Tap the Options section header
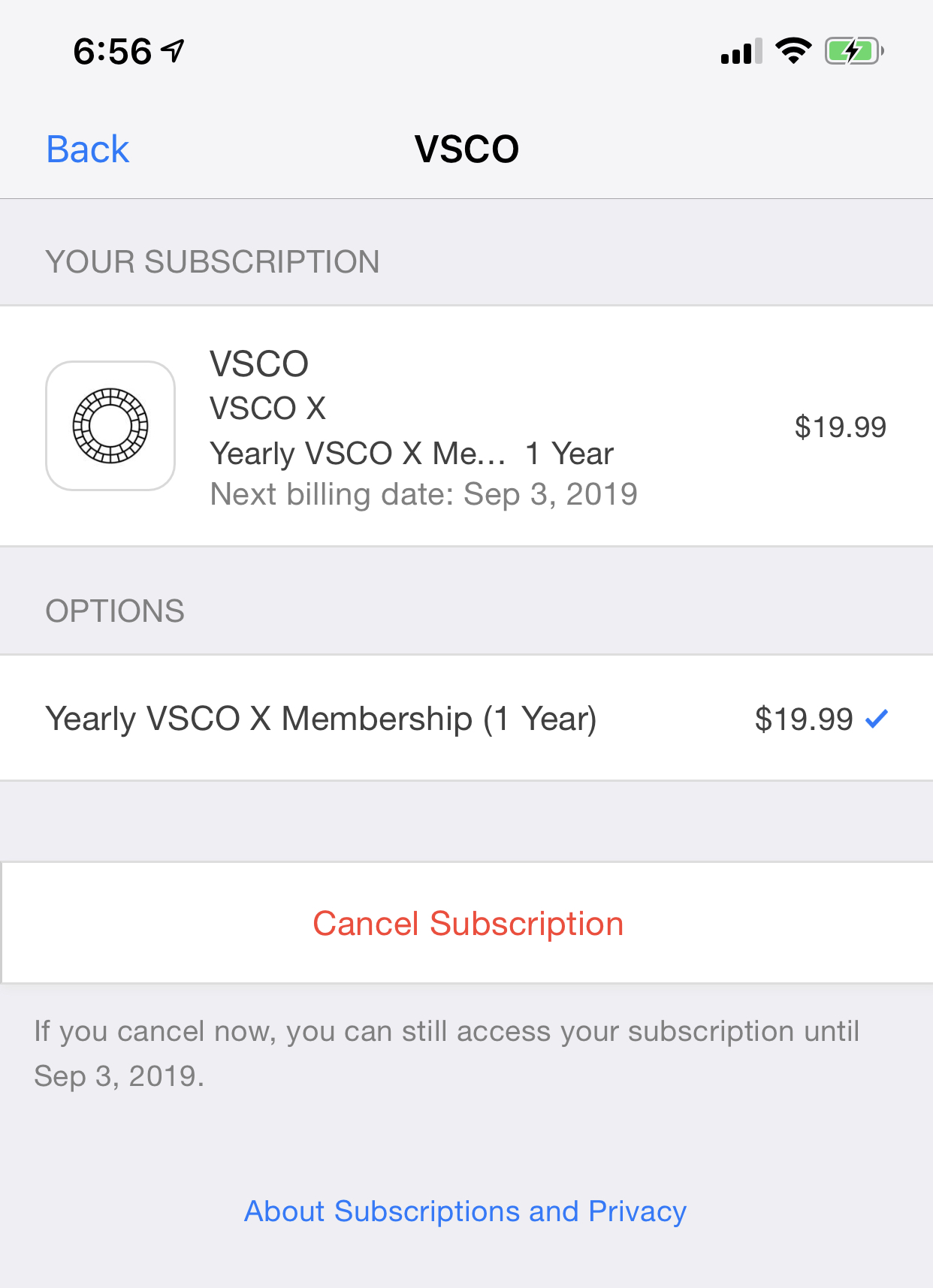This screenshot has width=933, height=1288. pyautogui.click(x=115, y=611)
